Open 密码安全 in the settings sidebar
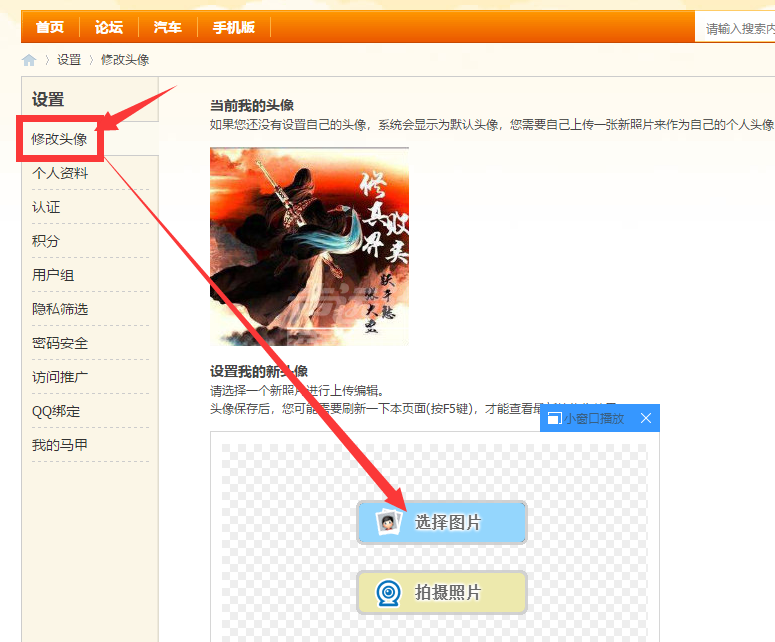 pos(60,343)
